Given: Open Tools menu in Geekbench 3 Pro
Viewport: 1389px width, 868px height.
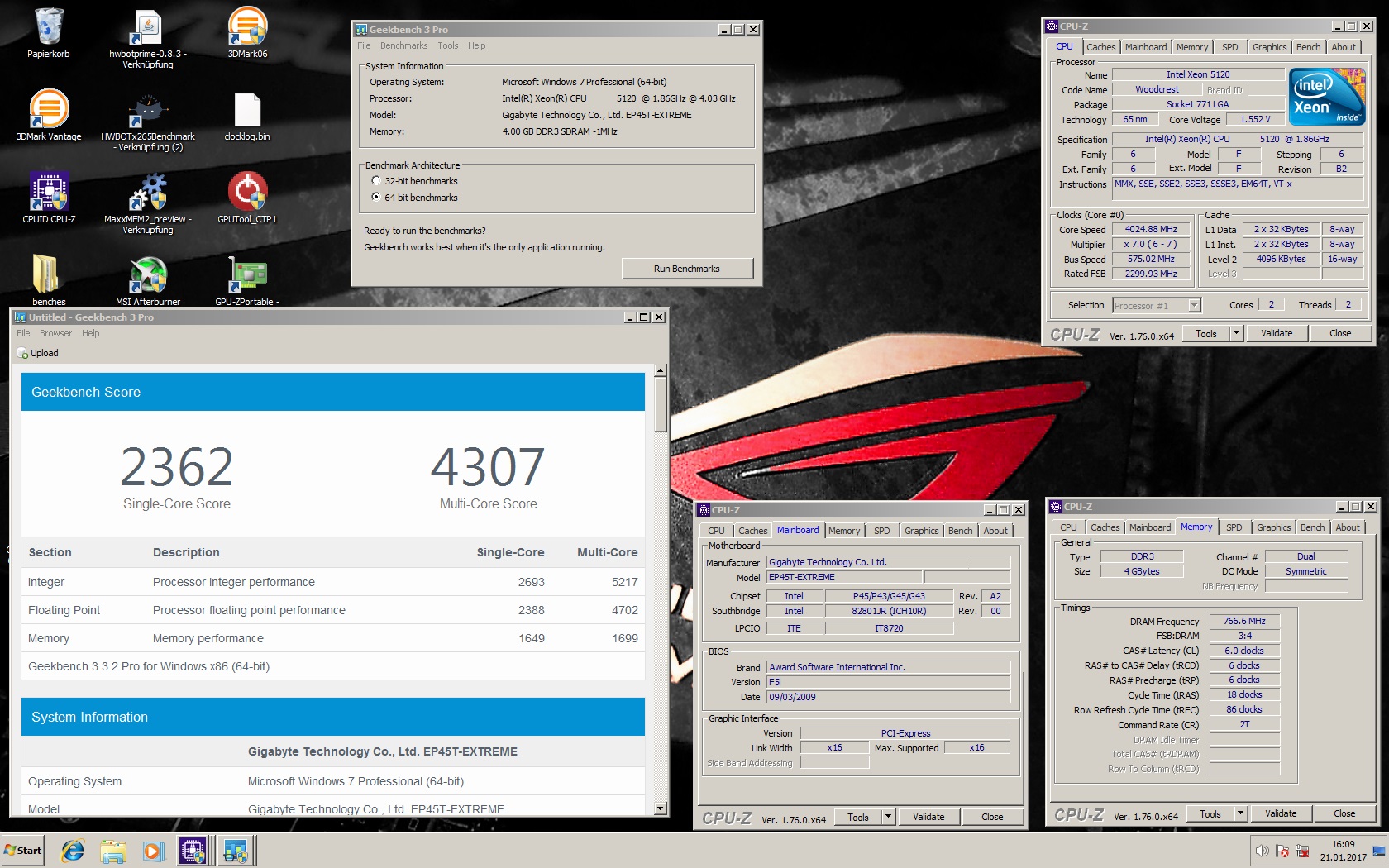Looking at the screenshot, I should (x=447, y=45).
